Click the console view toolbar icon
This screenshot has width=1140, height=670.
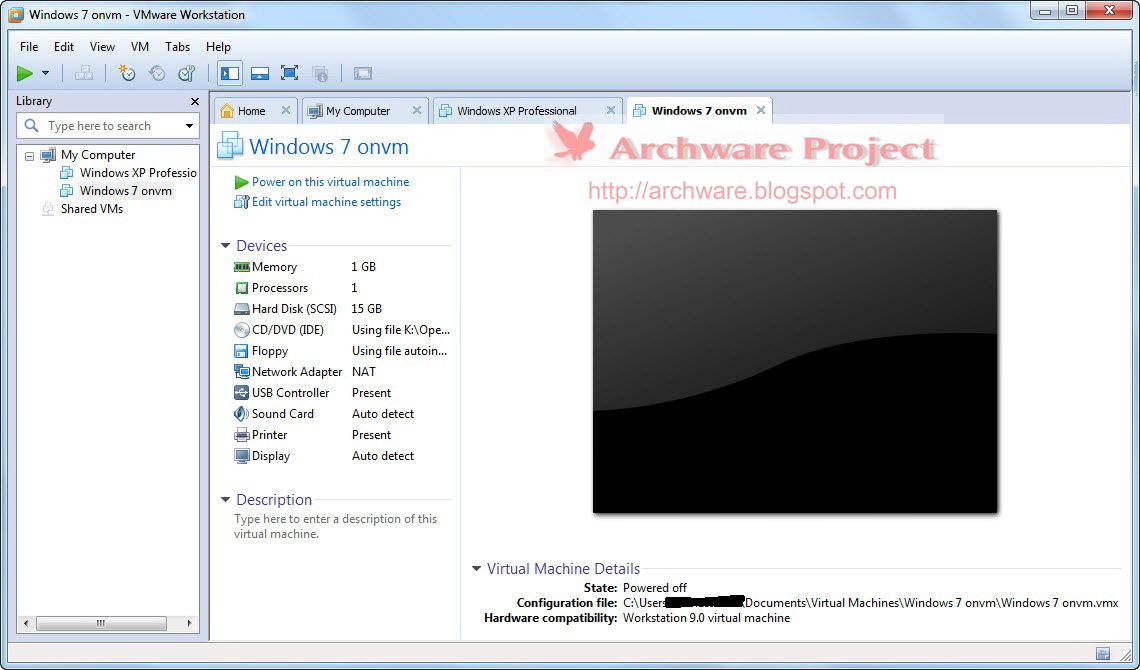(x=363, y=73)
